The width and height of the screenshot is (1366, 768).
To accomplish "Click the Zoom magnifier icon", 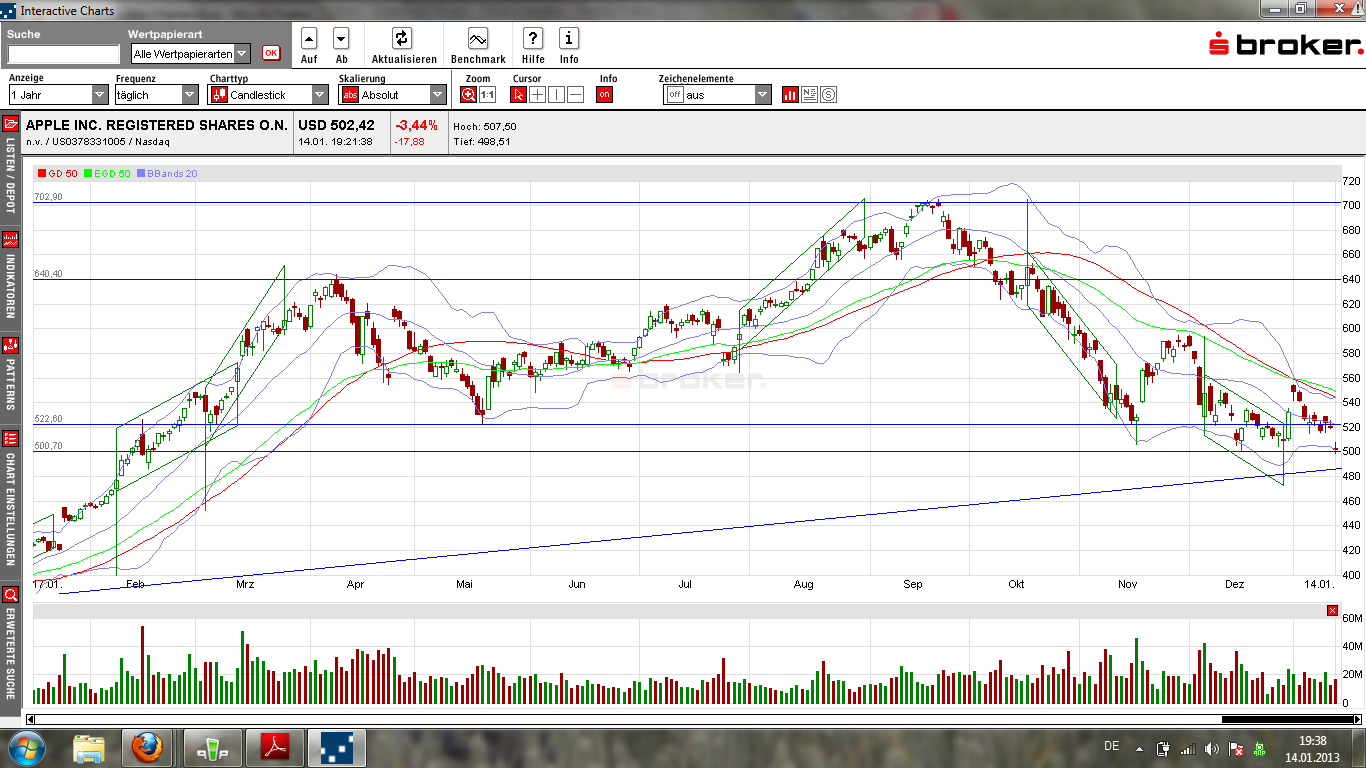I will tap(468, 95).
